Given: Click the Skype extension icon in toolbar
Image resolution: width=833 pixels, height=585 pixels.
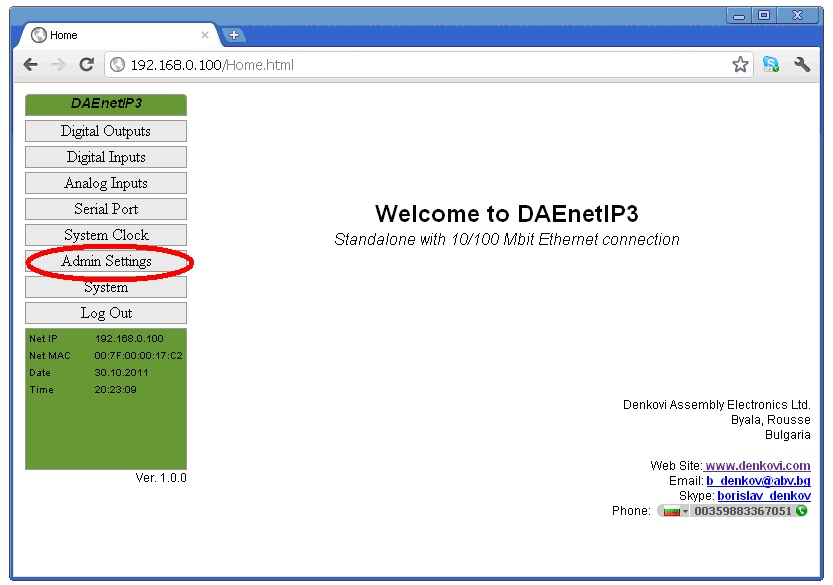Looking at the screenshot, I should pyautogui.click(x=770, y=64).
